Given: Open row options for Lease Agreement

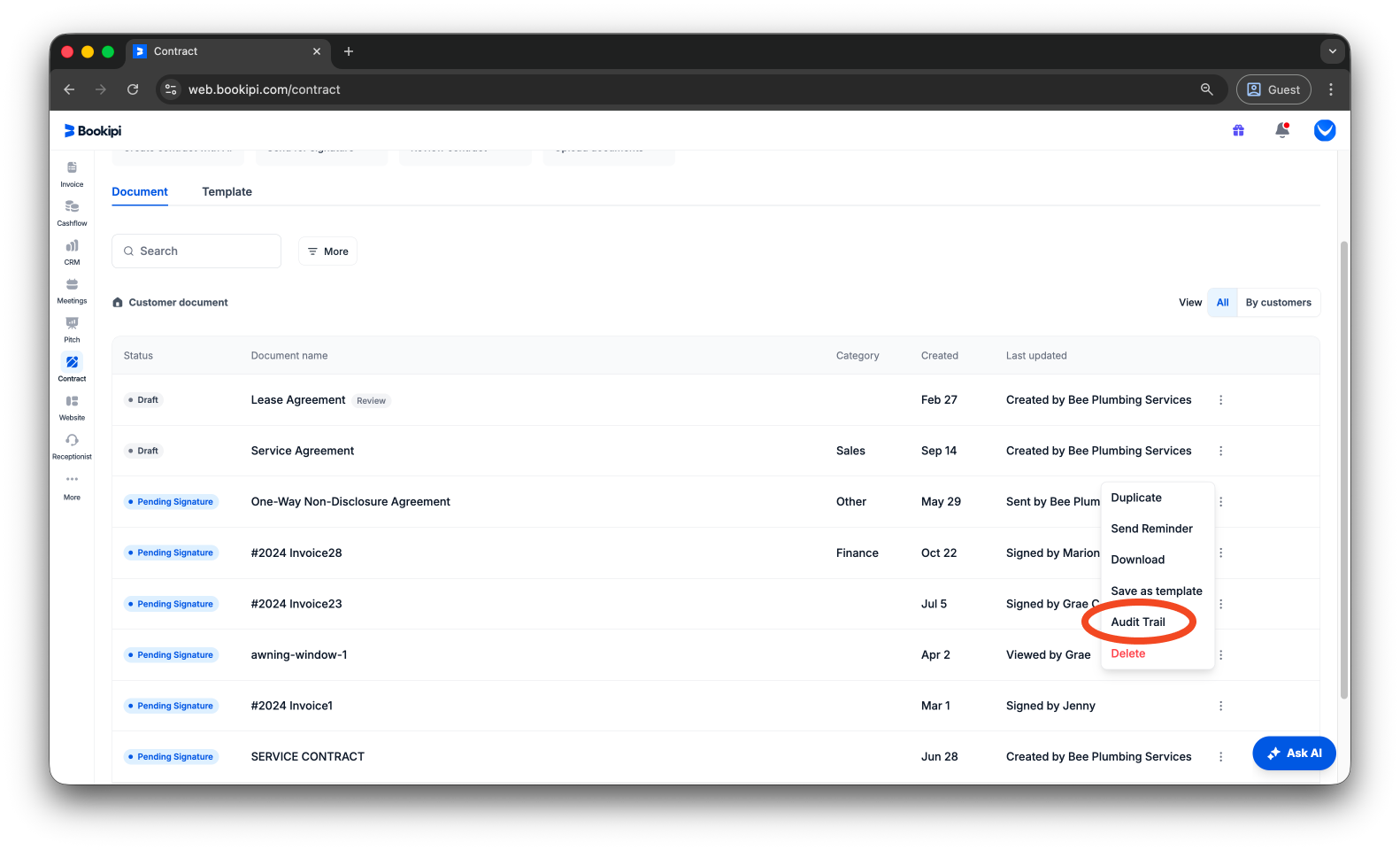Looking at the screenshot, I should 1220,400.
